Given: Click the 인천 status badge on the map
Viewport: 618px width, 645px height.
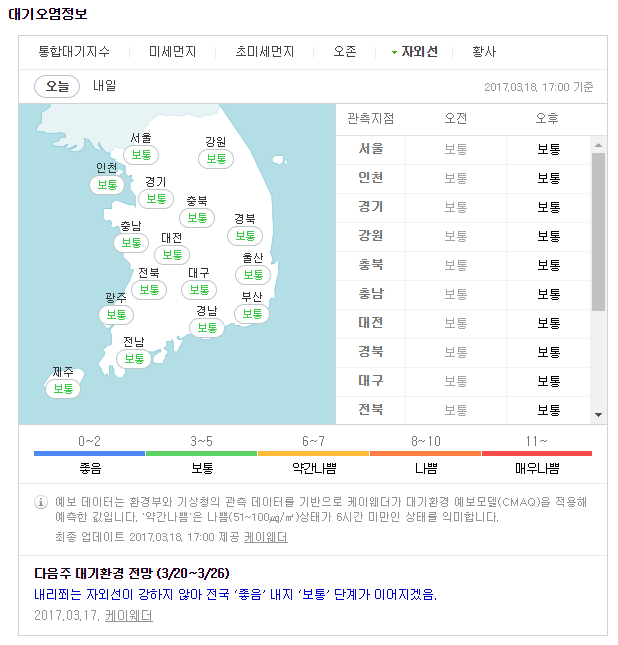Looking at the screenshot, I should (107, 185).
